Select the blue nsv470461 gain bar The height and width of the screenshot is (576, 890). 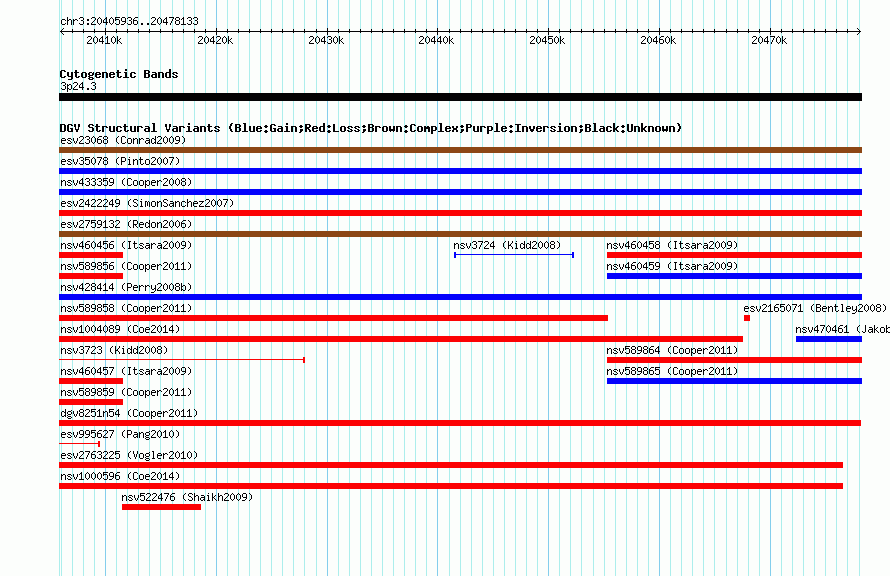pyautogui.click(x=829, y=339)
